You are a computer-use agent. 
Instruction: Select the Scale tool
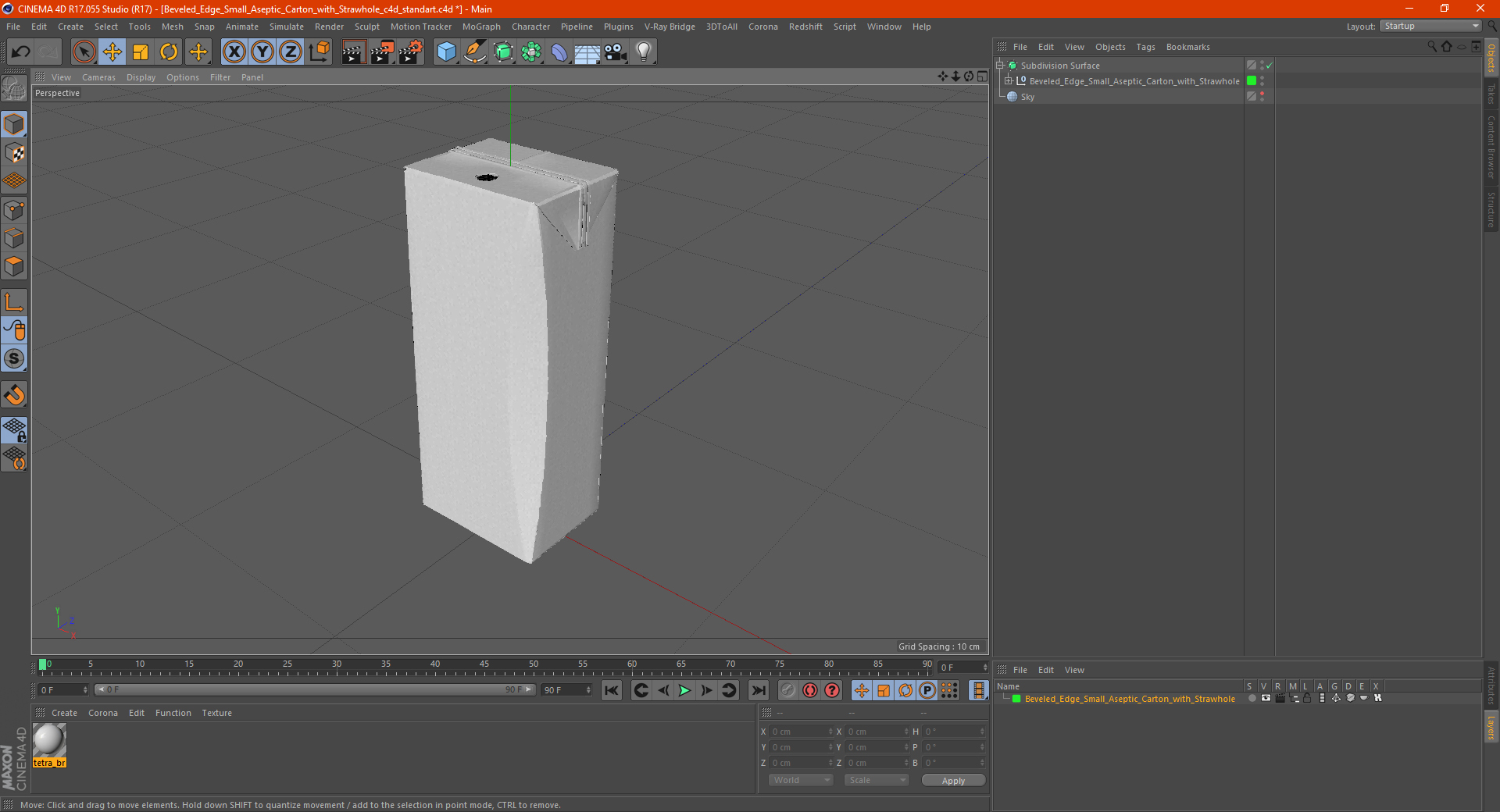pyautogui.click(x=141, y=52)
